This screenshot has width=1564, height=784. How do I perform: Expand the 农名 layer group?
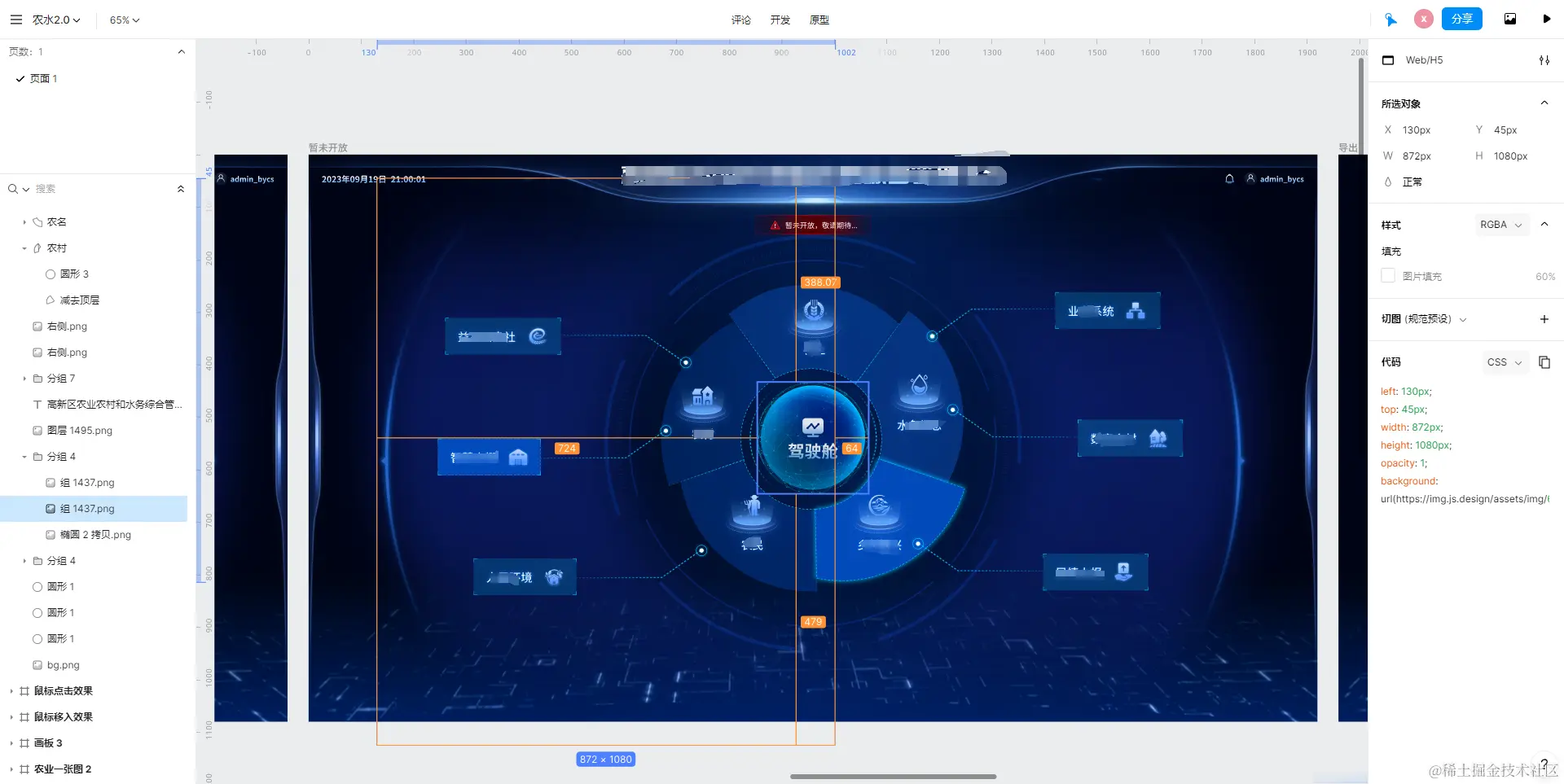tap(24, 221)
